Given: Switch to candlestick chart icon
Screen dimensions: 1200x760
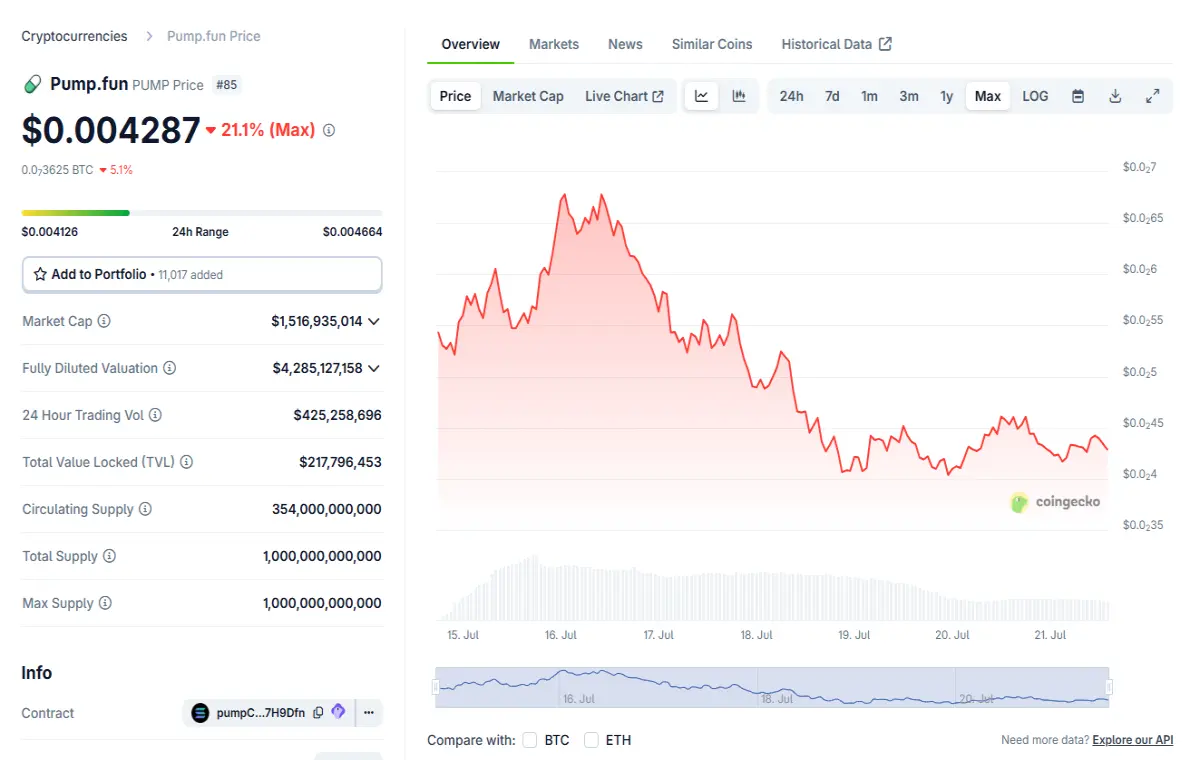Looking at the screenshot, I should tap(739, 96).
